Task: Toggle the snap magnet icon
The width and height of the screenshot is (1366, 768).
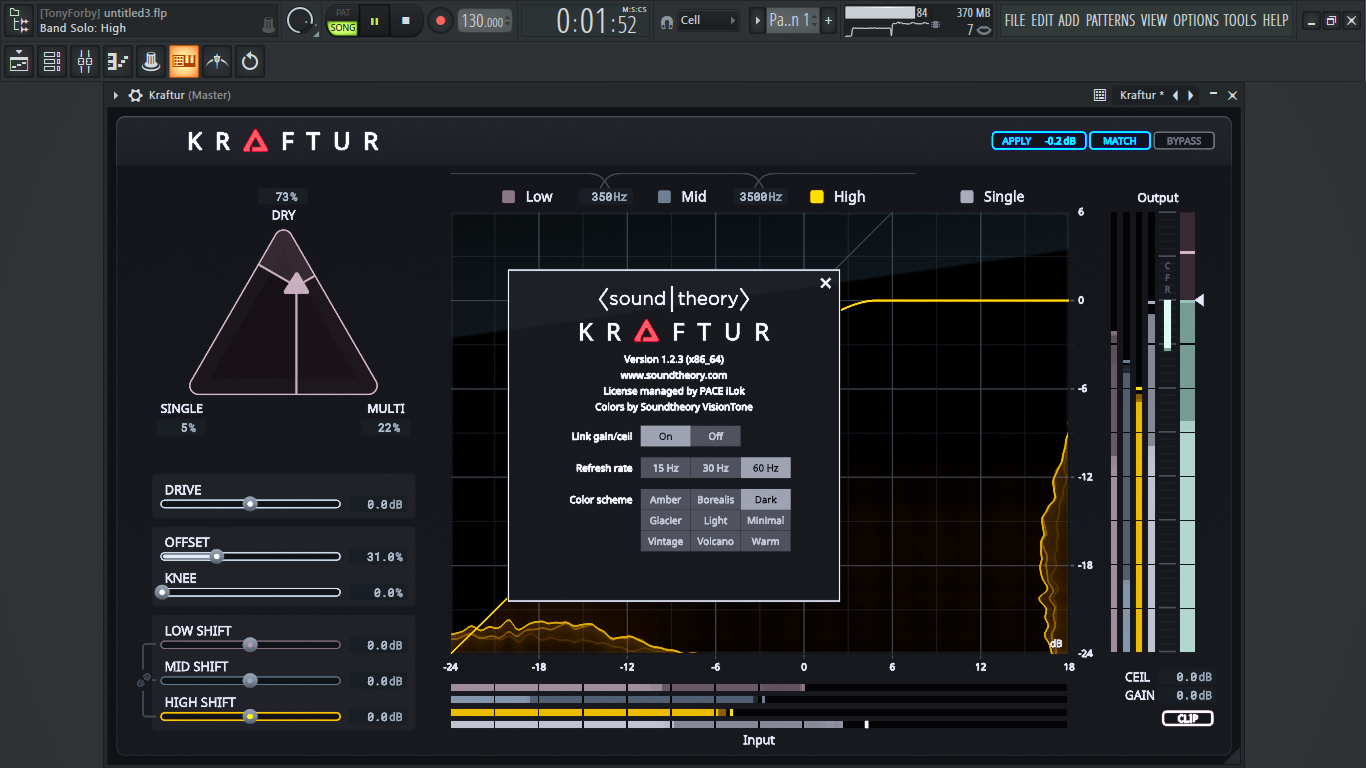Action: pyautogui.click(x=667, y=21)
